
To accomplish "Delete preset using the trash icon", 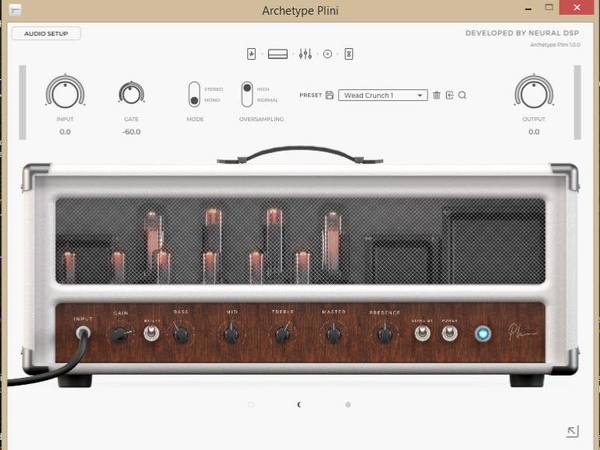I will 436,95.
